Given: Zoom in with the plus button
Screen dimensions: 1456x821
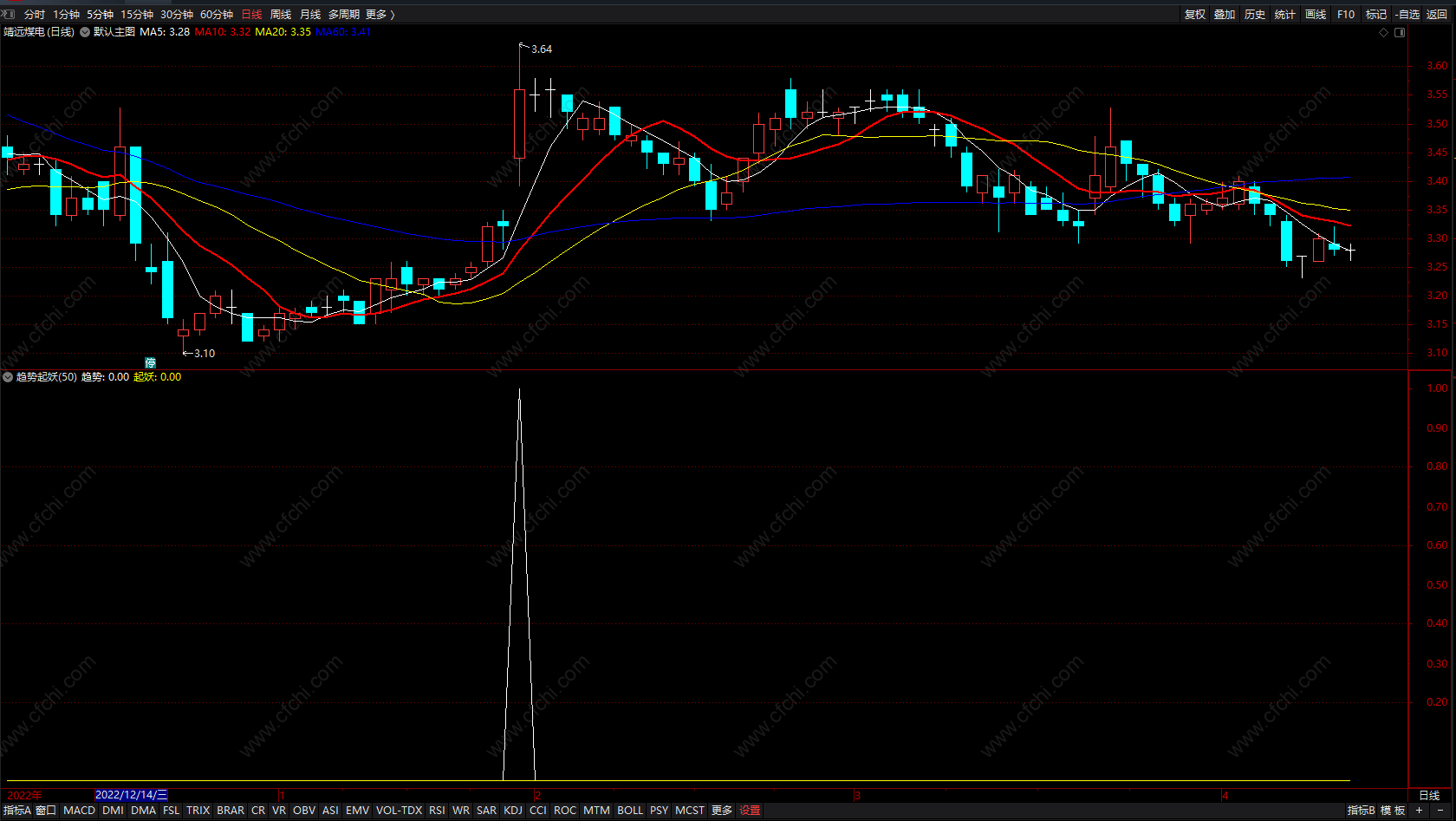Looking at the screenshot, I should pyautogui.click(x=1419, y=811).
